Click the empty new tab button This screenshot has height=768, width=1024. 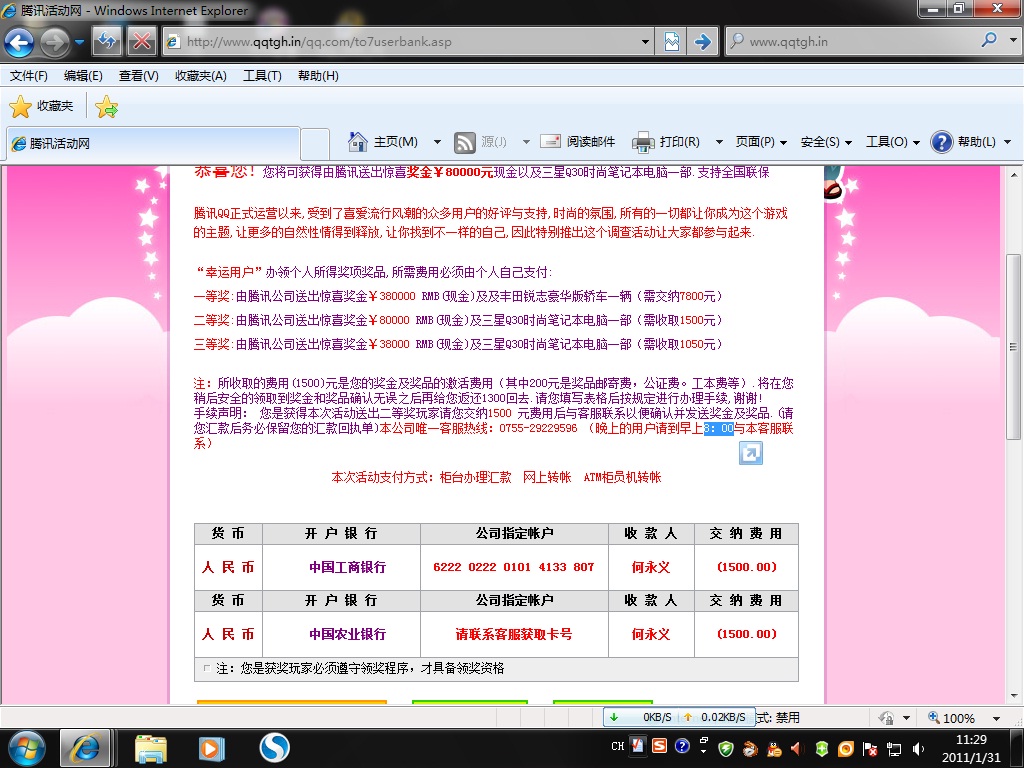pos(315,144)
